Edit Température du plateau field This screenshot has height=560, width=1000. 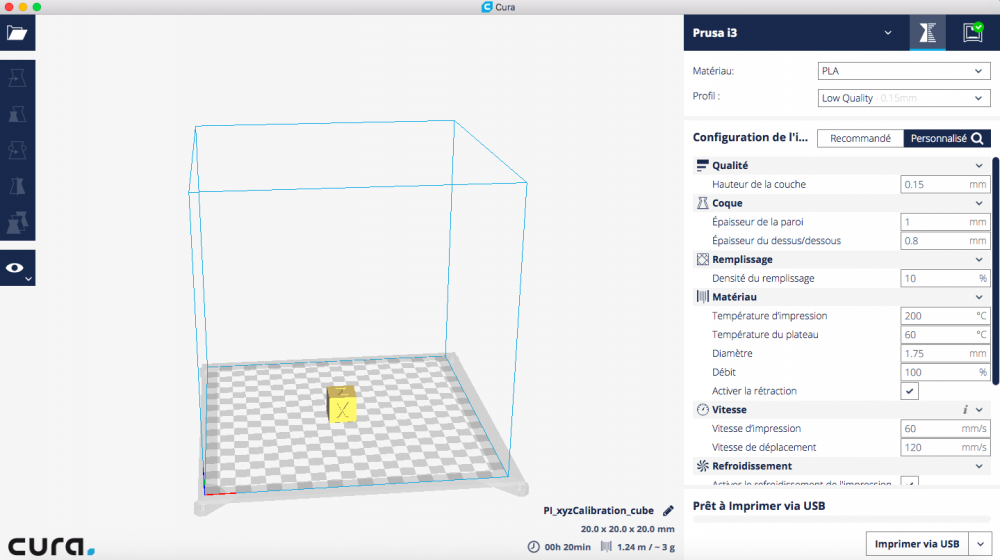[x=945, y=334]
